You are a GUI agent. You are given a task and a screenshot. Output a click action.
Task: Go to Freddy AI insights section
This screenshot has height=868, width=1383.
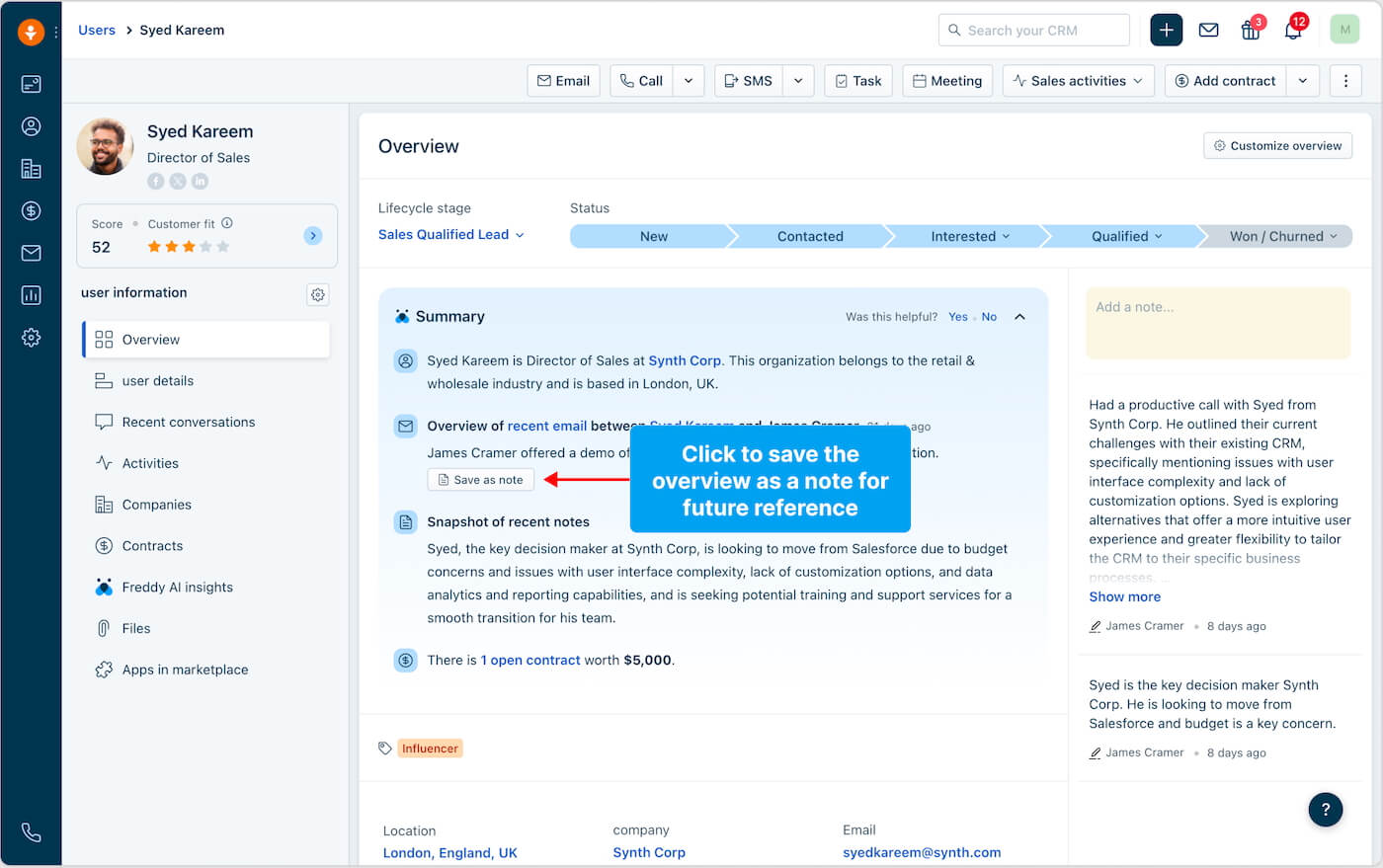click(x=177, y=588)
